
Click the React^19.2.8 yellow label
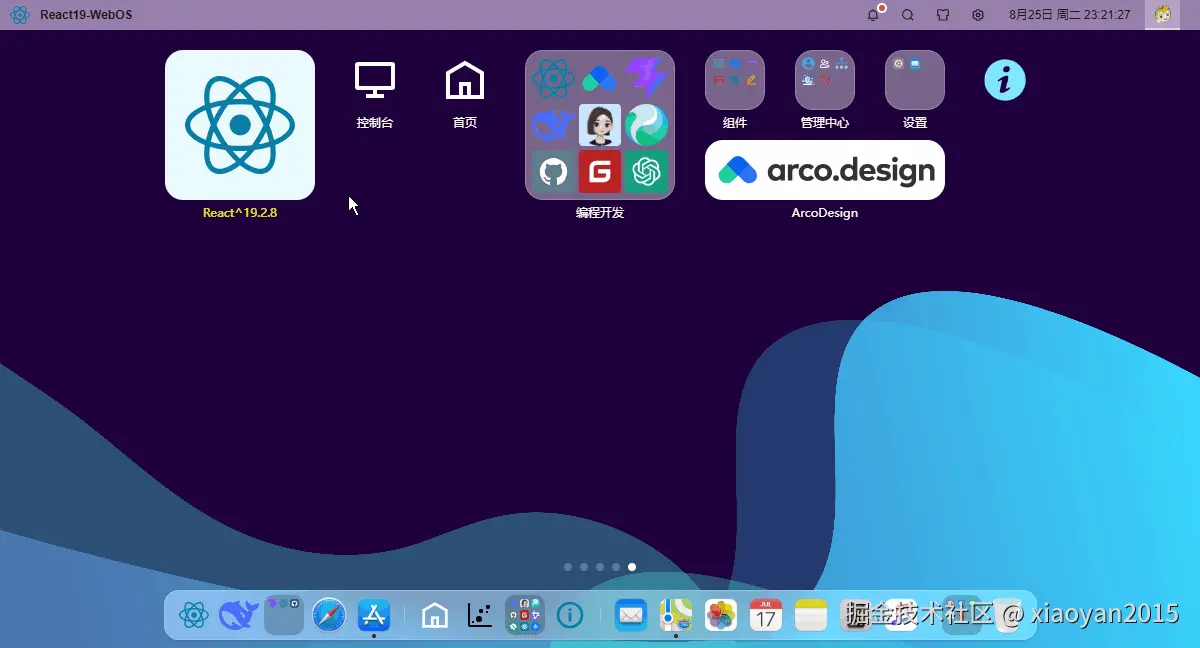tap(240, 213)
